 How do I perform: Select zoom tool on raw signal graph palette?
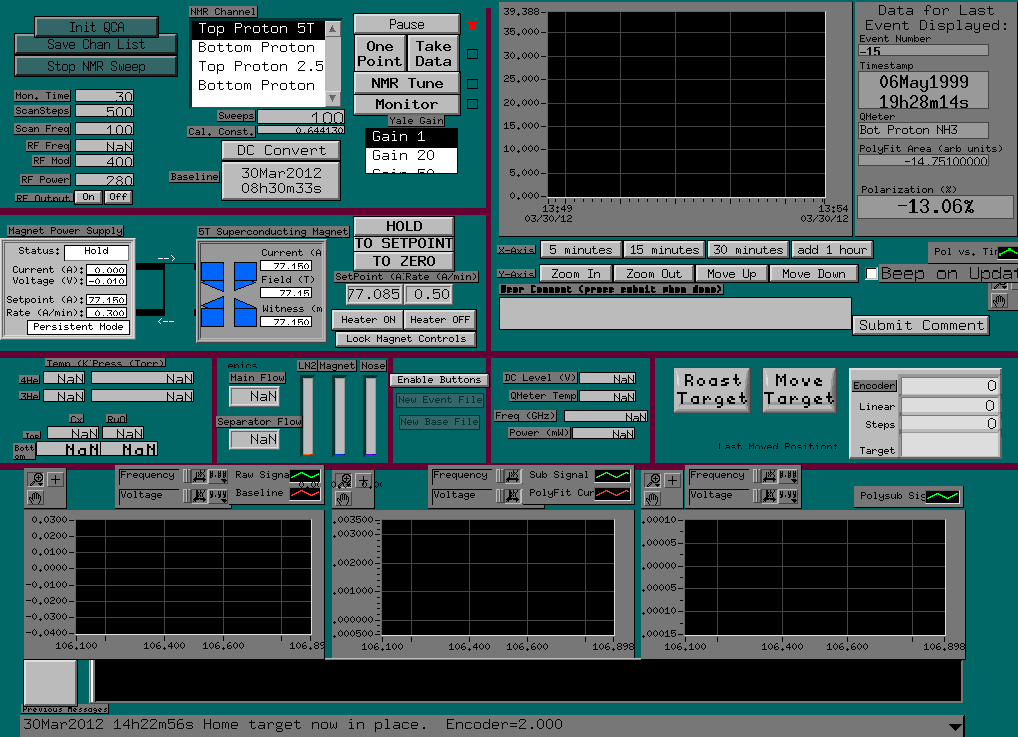coord(36,480)
